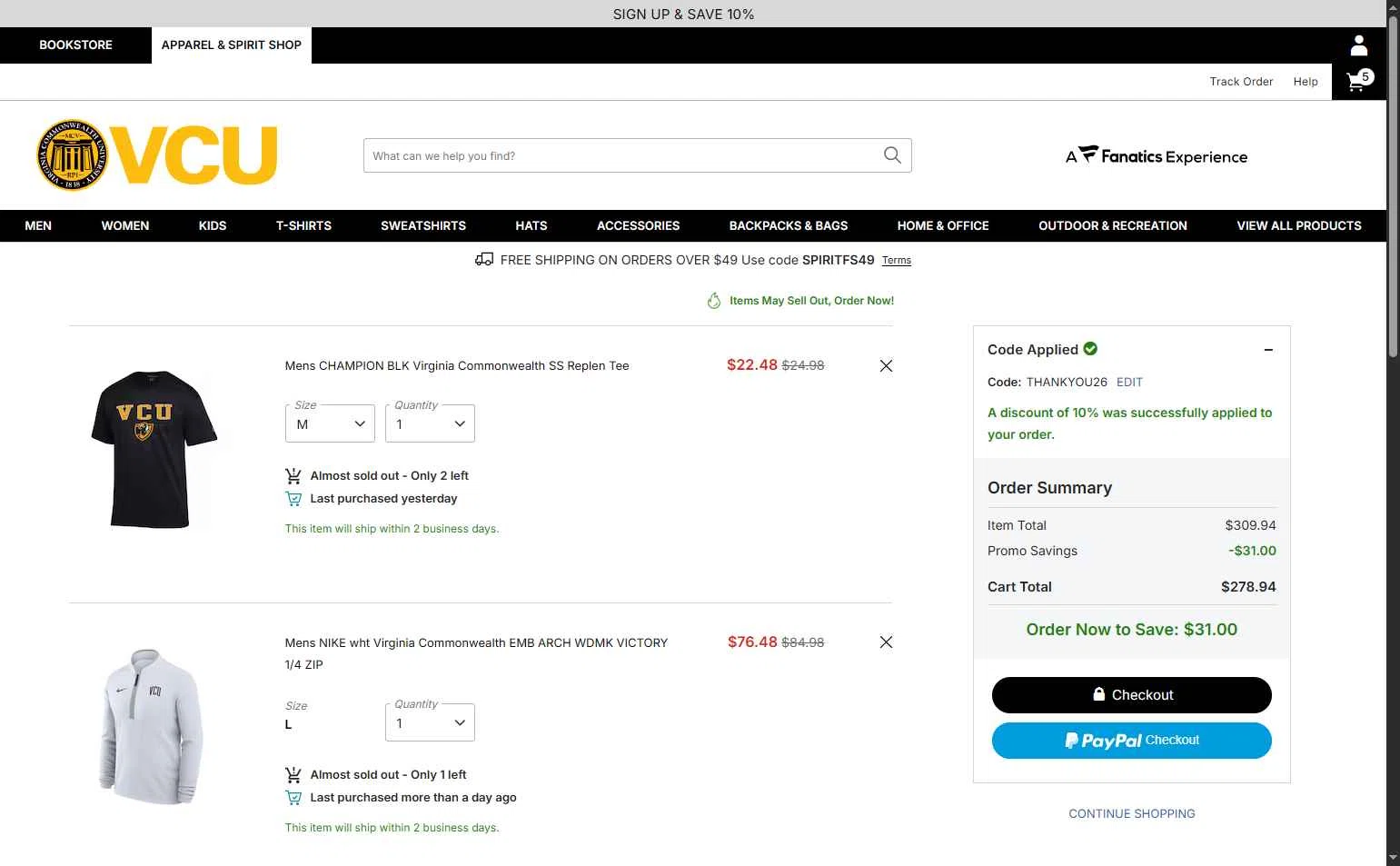Click 'Almost sold out - Only 1 left' text

coord(388,775)
